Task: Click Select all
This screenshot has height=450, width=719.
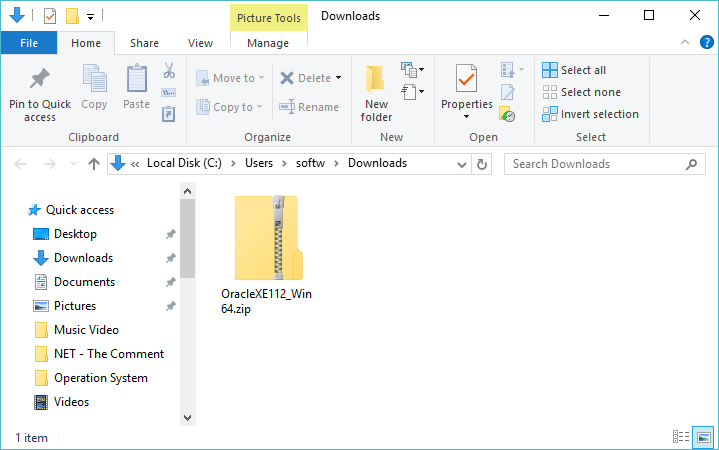Action: click(x=574, y=70)
